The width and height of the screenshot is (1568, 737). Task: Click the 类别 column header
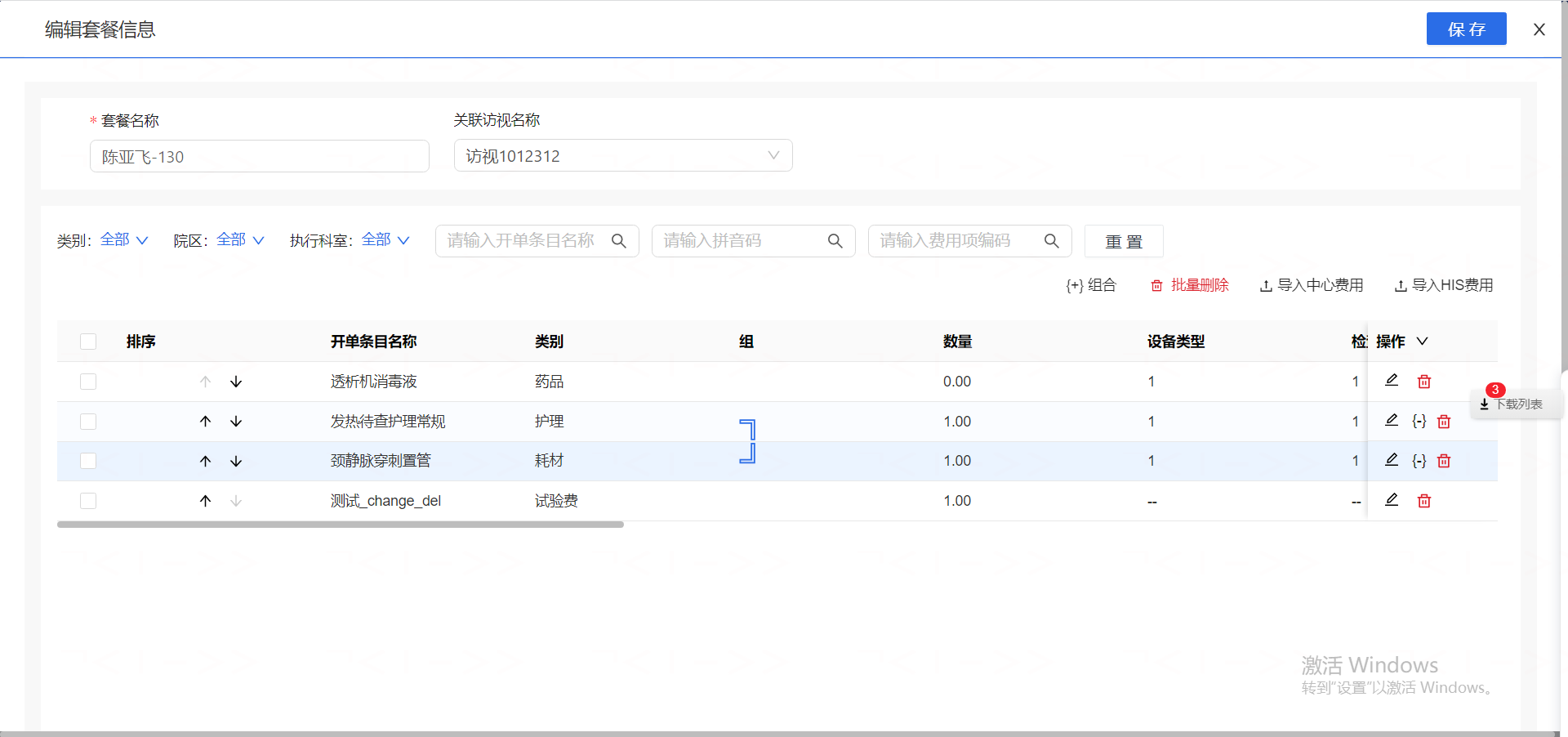550,342
